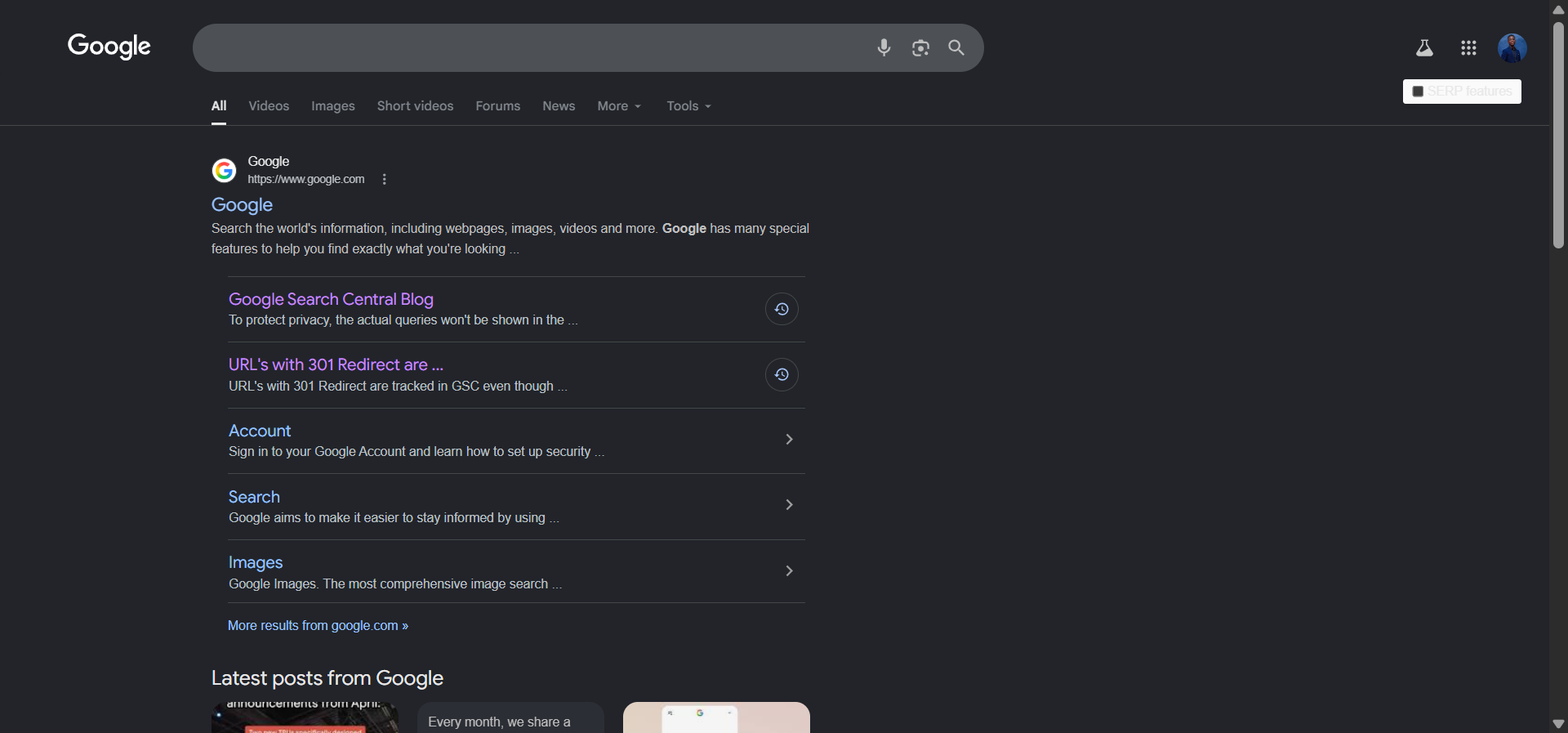Select the All results tab
1568x733 pixels.
219,106
